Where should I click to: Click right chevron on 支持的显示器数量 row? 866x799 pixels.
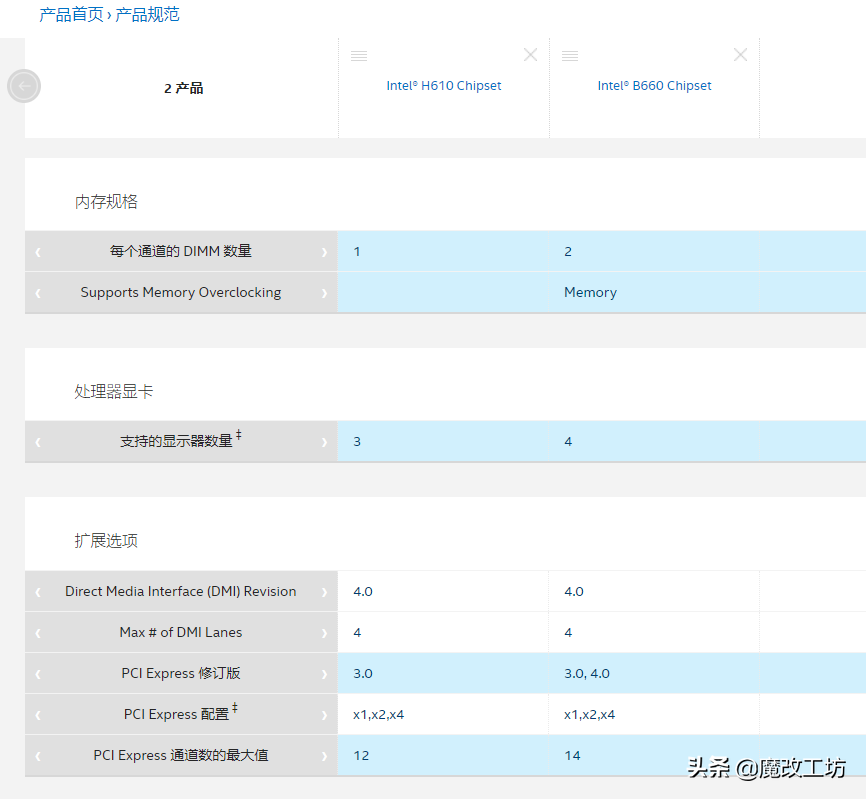(324, 442)
